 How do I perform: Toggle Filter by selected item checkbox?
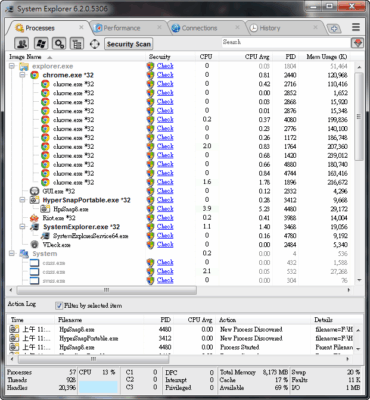pos(59,305)
